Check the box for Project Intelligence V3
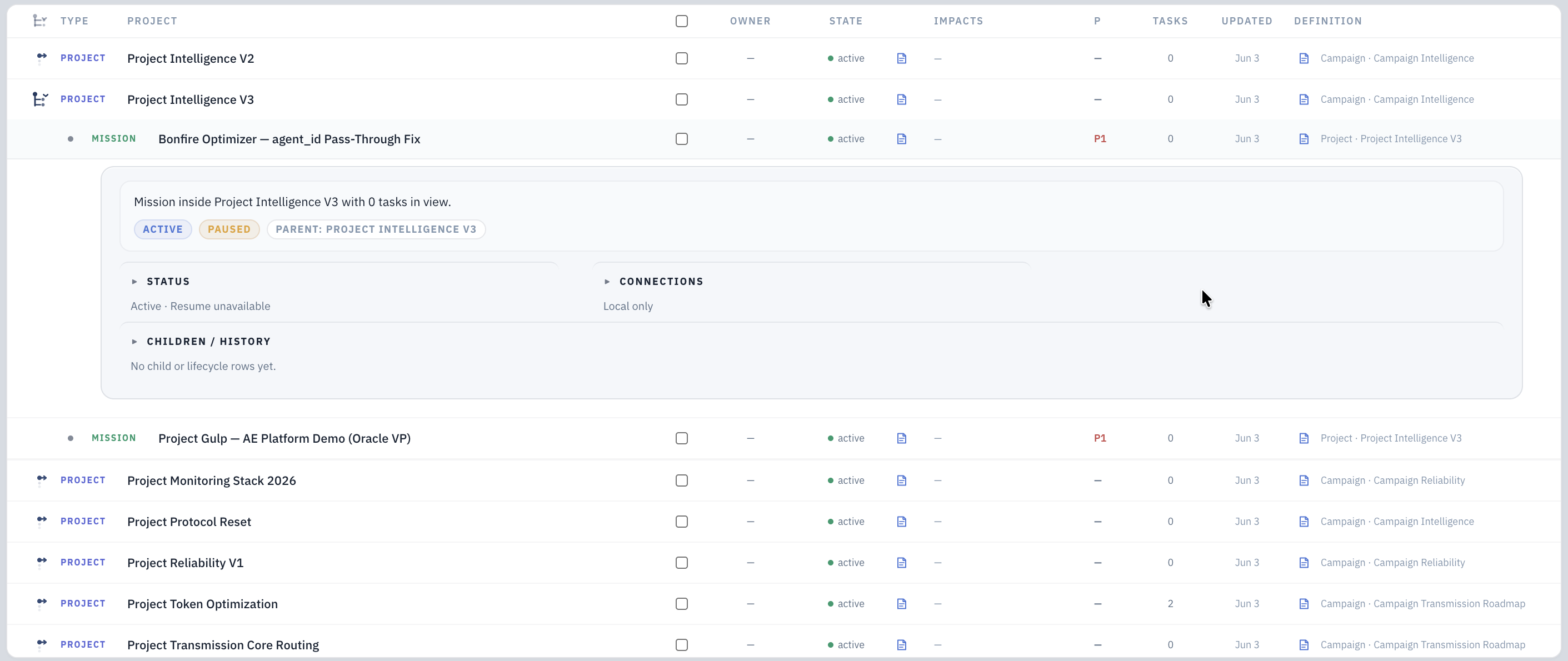The width and height of the screenshot is (1568, 661). (x=682, y=99)
